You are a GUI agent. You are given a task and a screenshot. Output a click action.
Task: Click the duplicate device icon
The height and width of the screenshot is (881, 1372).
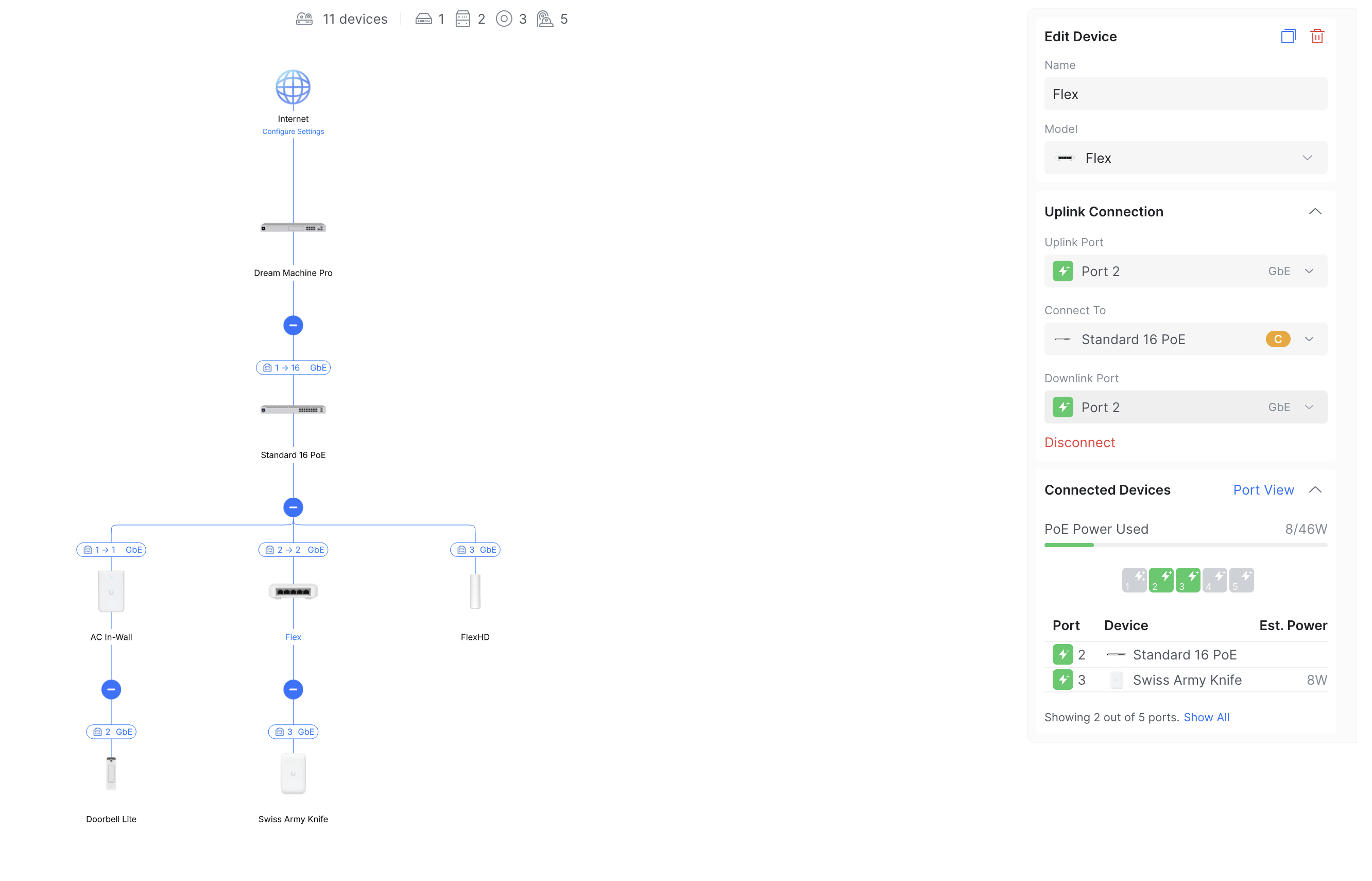pyautogui.click(x=1288, y=37)
